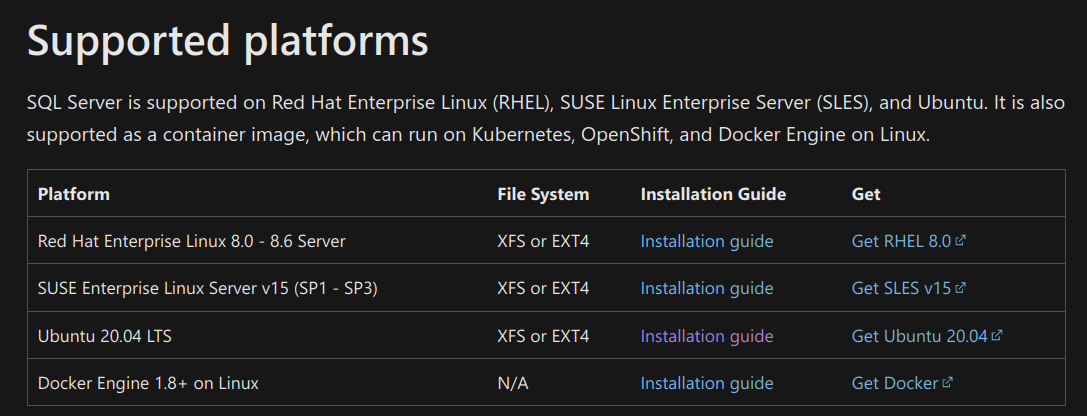Click the external-link icon beside Get RHEL 8.0

point(960,241)
